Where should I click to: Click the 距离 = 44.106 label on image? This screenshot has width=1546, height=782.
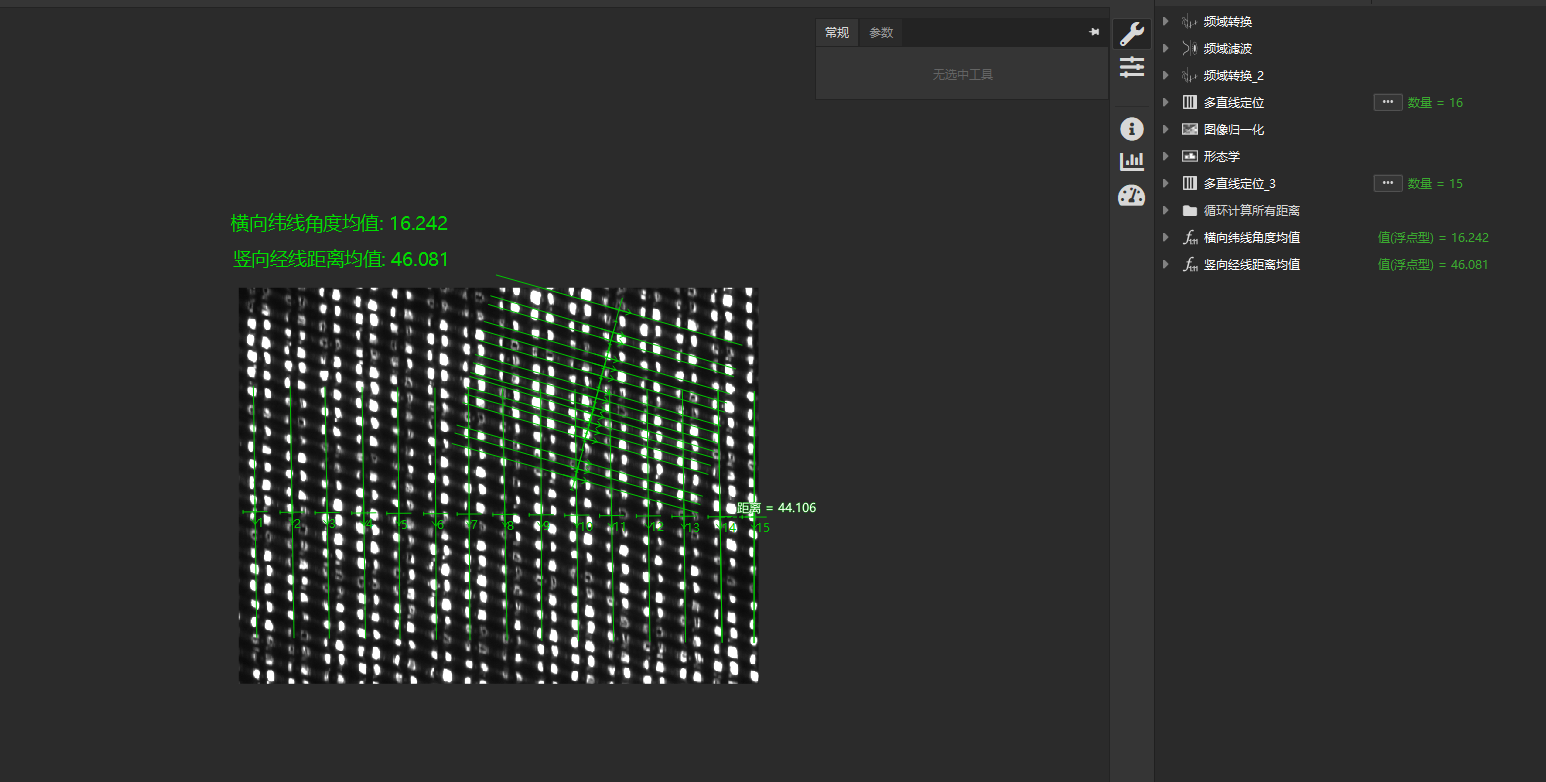coord(777,508)
